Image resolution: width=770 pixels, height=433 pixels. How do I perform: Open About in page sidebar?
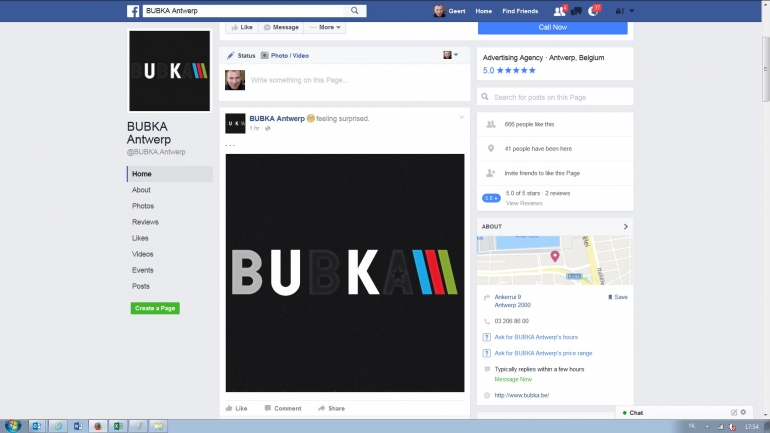pos(141,190)
